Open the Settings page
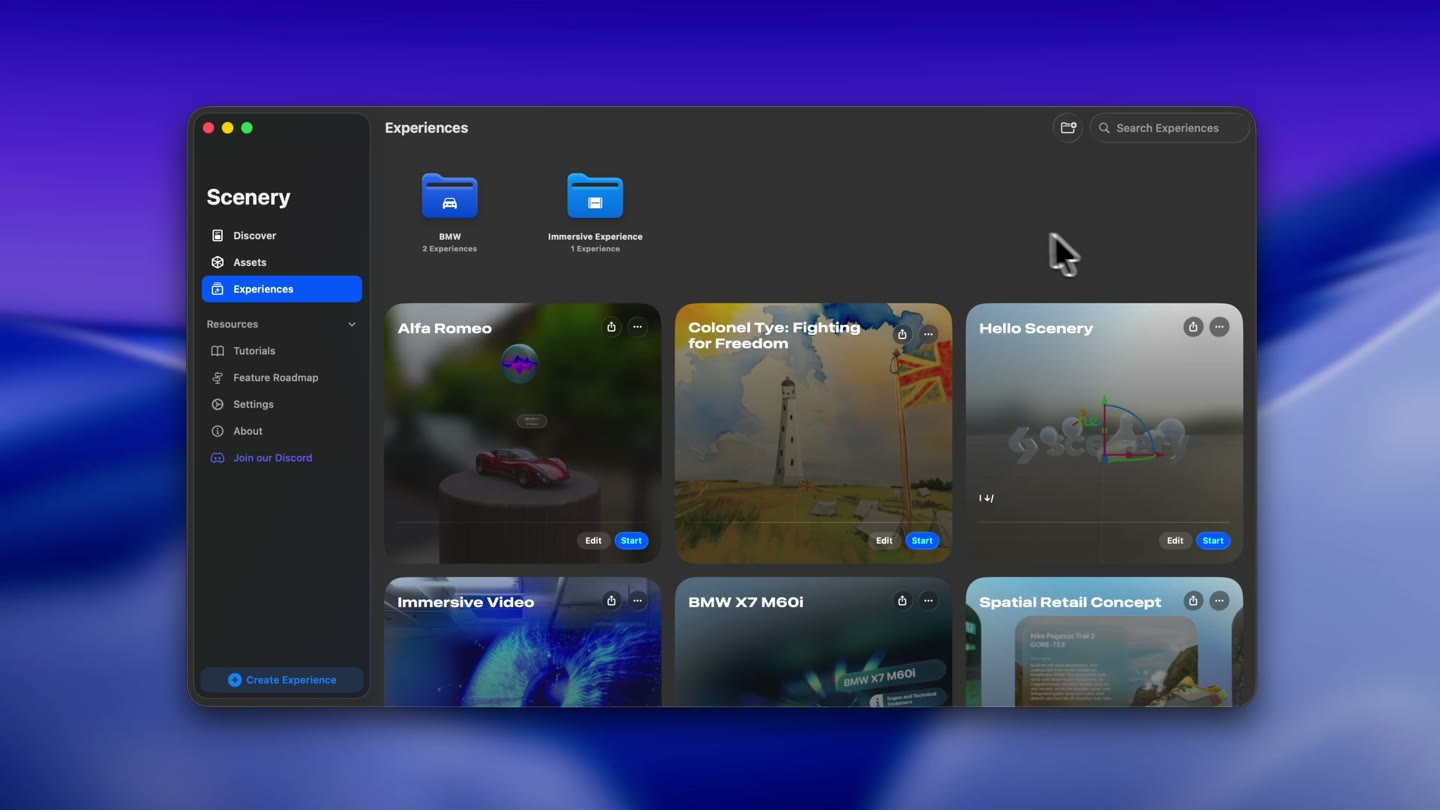Screen dimensions: 1440x810 pos(282,404)
